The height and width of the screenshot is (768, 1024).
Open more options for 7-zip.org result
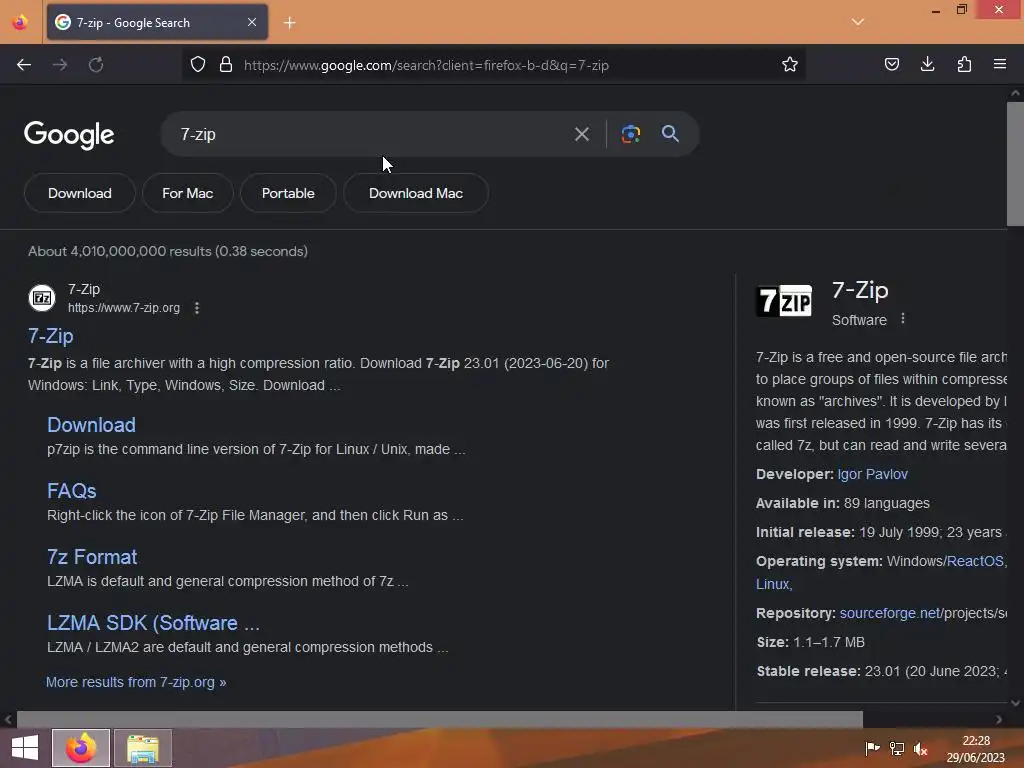(x=197, y=308)
